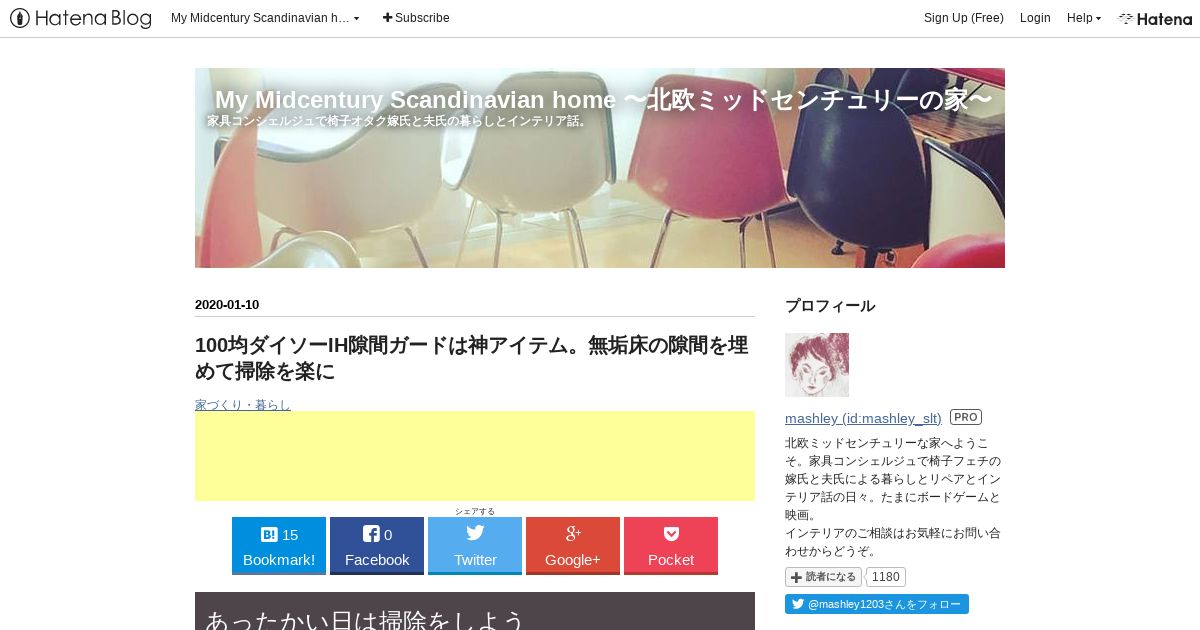Click the シェアする label above share buttons
Viewport: 1200px width, 630px height.
point(475,511)
